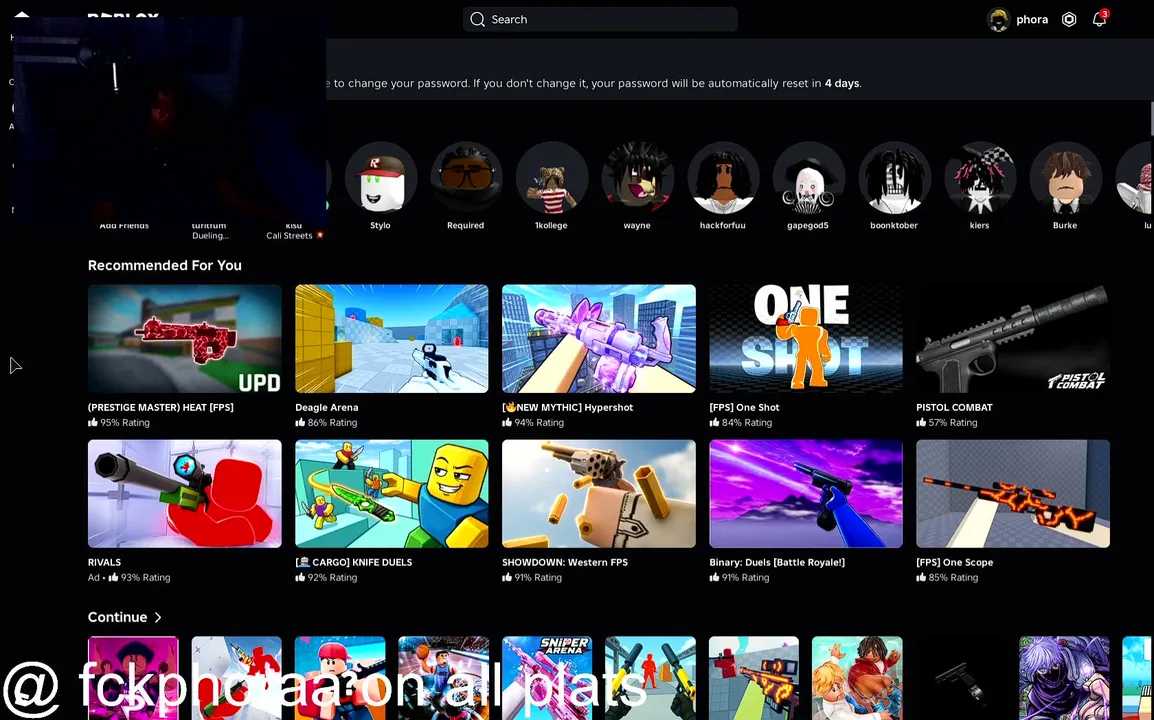Expand the Continue section chevron

(157, 618)
